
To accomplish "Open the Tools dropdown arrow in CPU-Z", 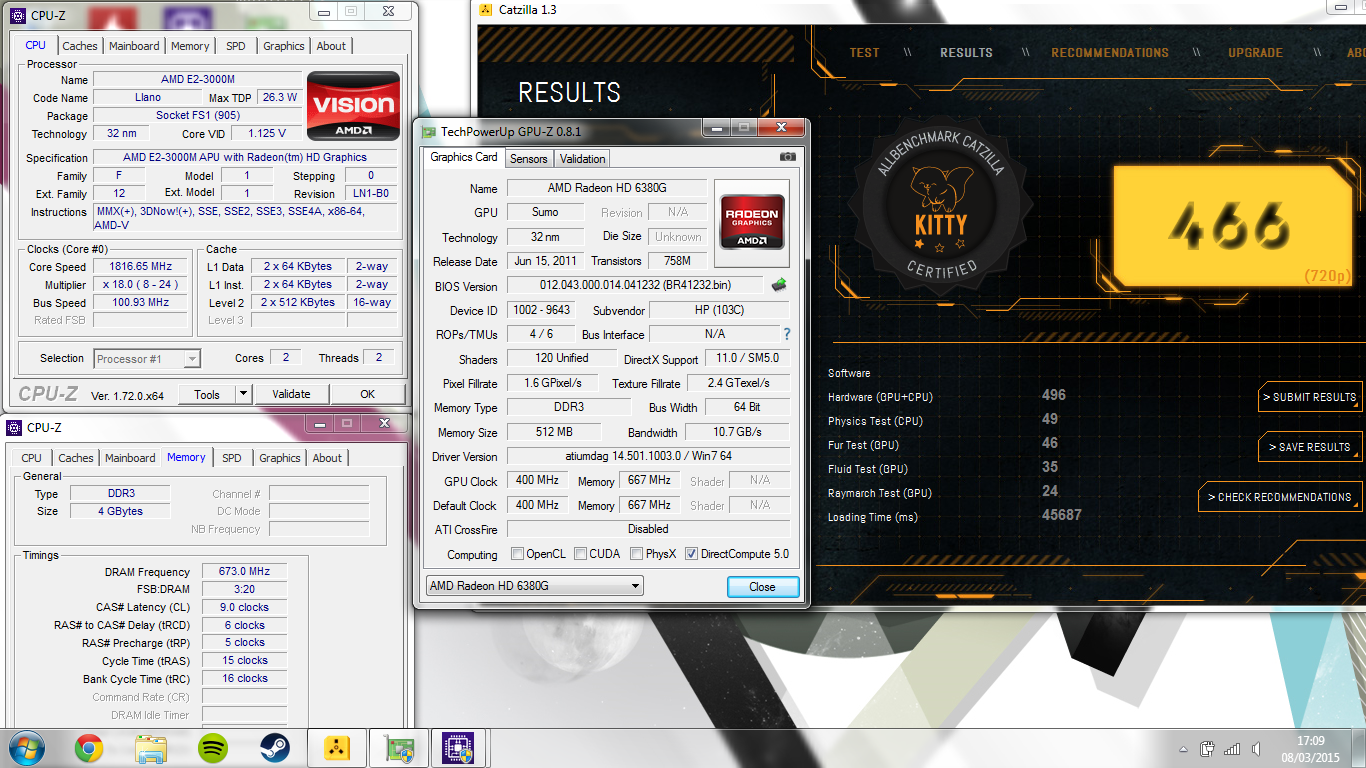I will (243, 394).
